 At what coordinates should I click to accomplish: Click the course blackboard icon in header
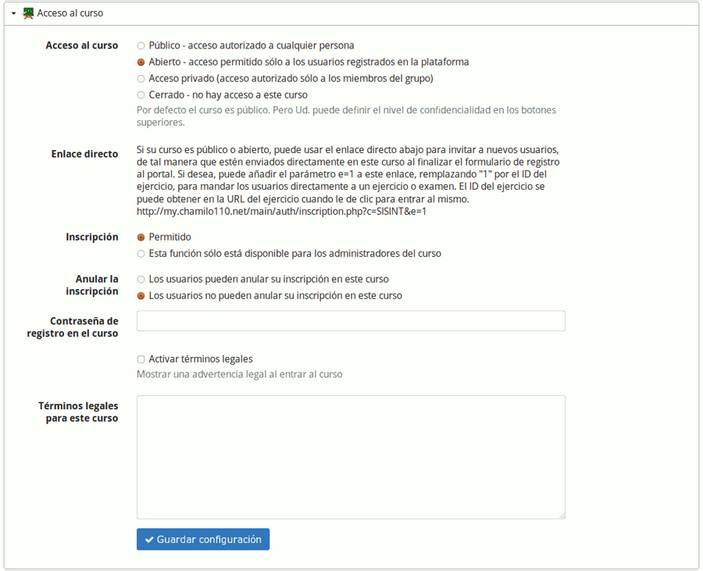point(28,13)
